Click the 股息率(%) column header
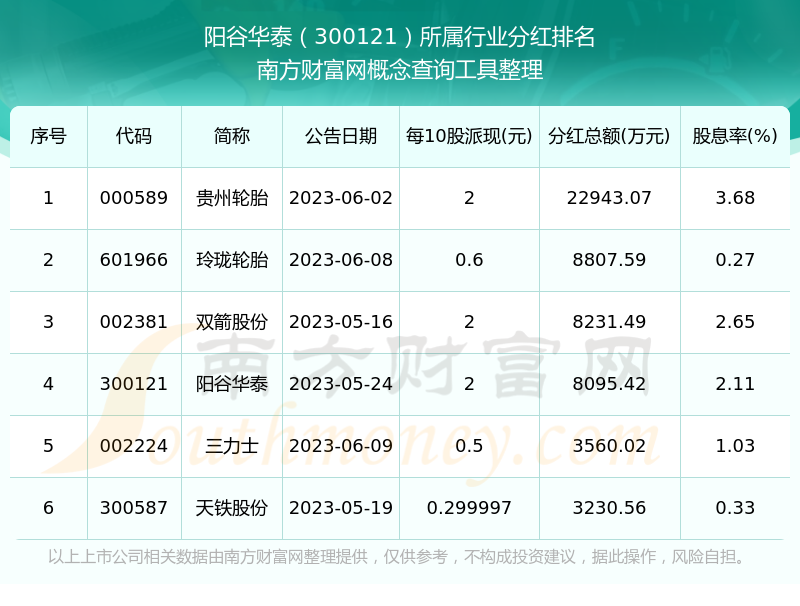800x606 pixels. (735, 136)
